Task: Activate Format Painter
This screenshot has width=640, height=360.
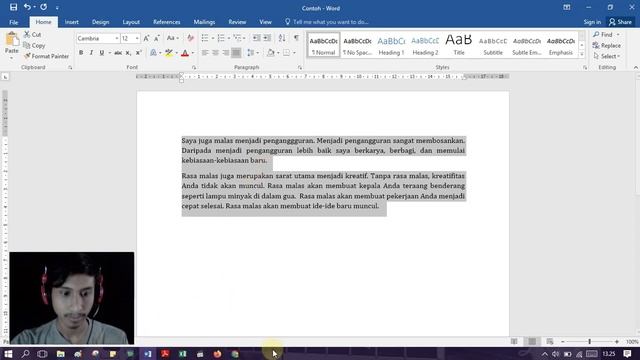Action: [x=46, y=56]
